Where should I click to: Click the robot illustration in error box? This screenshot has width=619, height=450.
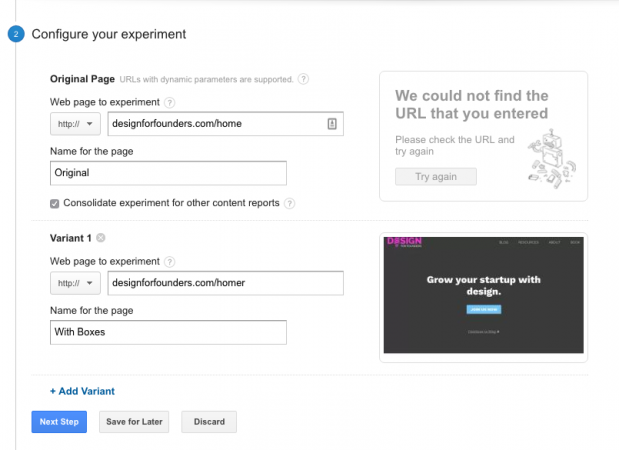click(x=551, y=159)
